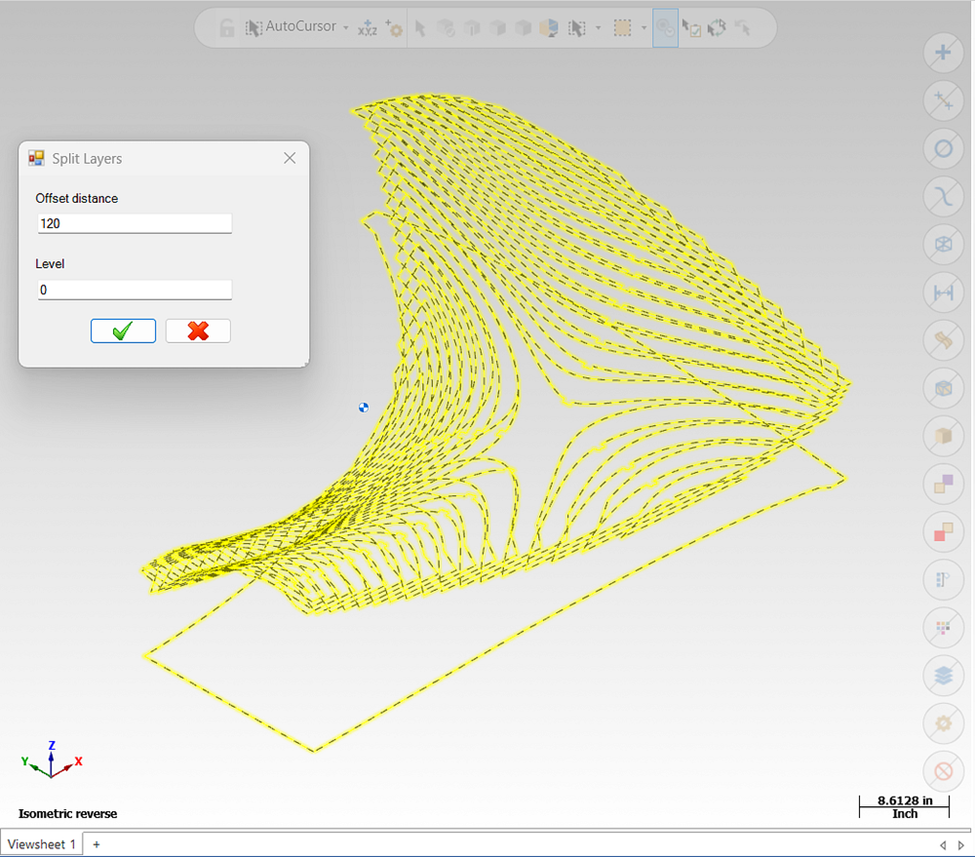Expand the selection method dropdown arrow

click(x=598, y=28)
